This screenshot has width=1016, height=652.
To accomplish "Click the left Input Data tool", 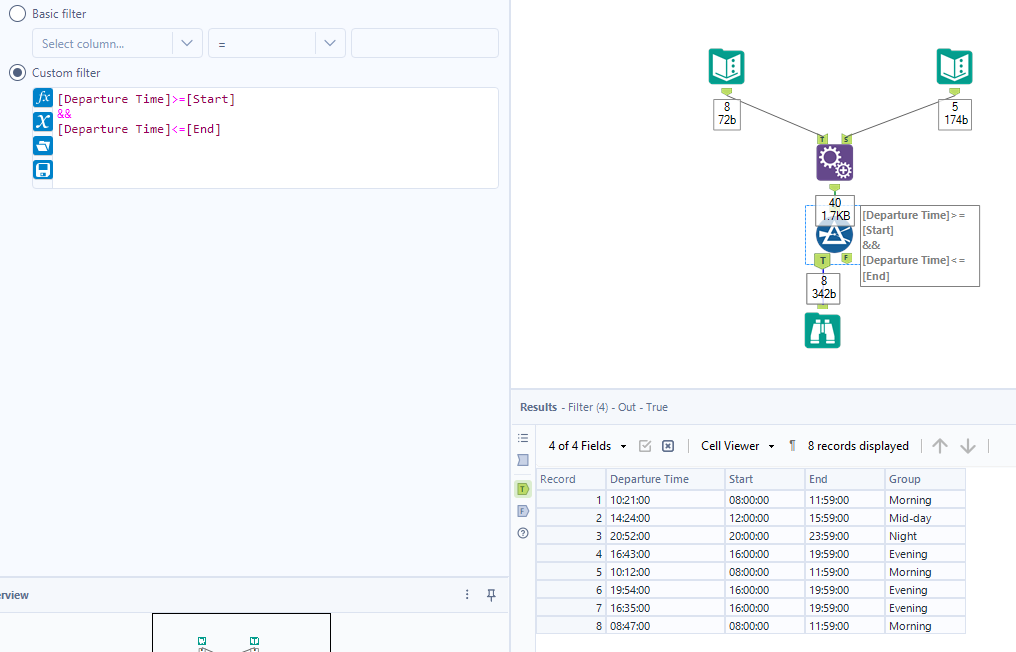I will point(726,66).
